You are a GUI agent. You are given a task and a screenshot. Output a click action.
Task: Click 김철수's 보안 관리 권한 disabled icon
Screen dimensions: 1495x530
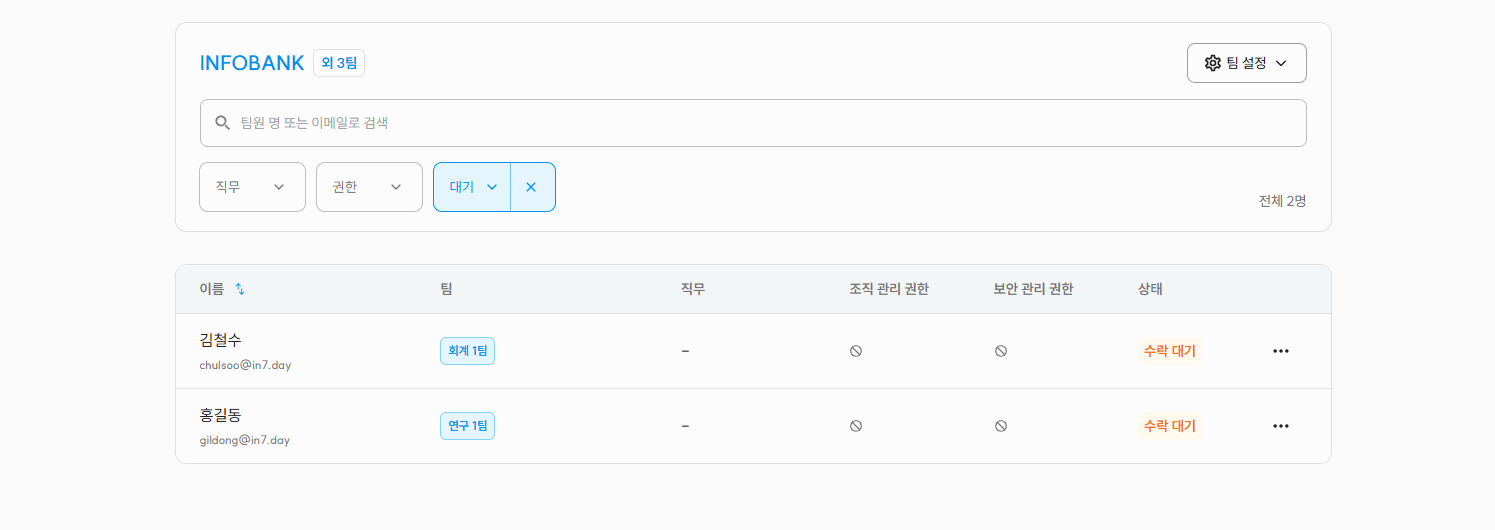(x=1001, y=351)
